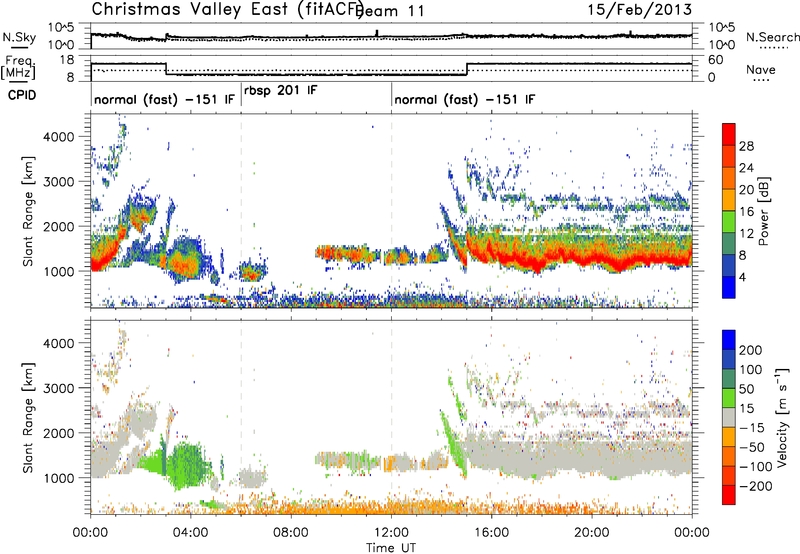Screen dimensions: 800x554
Task: Click the 'Time UT' axis title
Action: (x=391, y=547)
